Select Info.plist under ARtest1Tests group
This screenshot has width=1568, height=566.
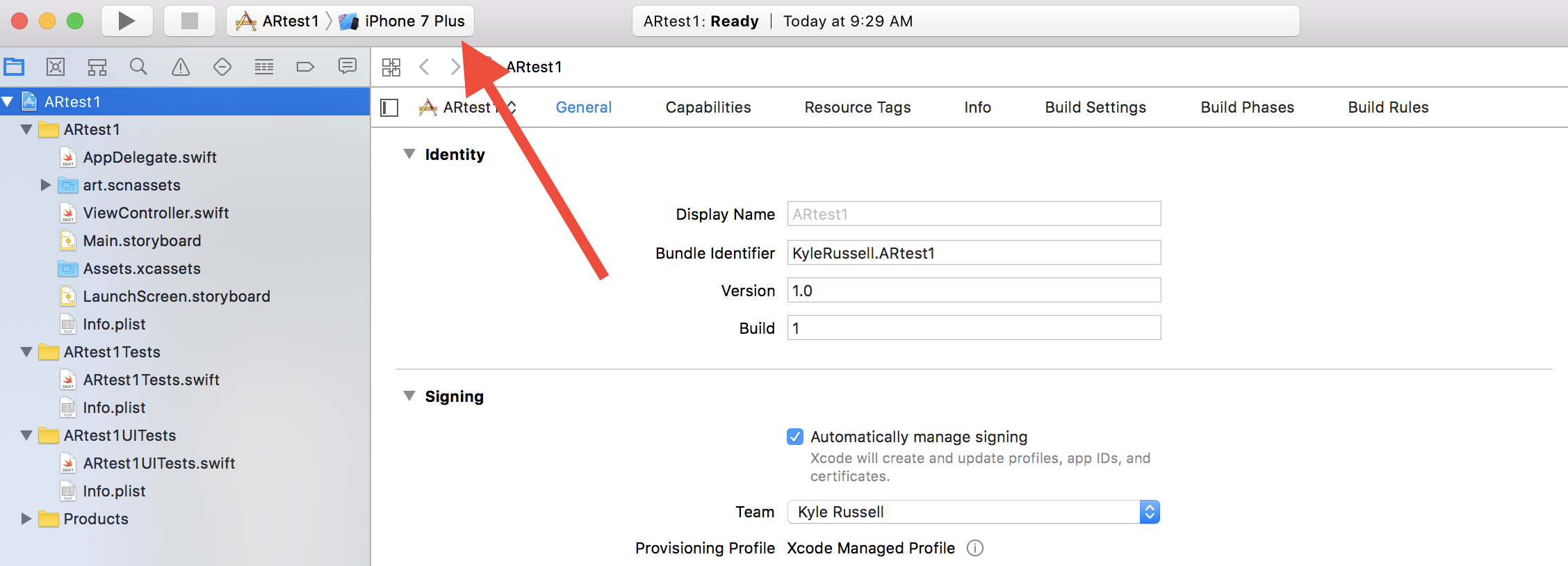[114, 407]
